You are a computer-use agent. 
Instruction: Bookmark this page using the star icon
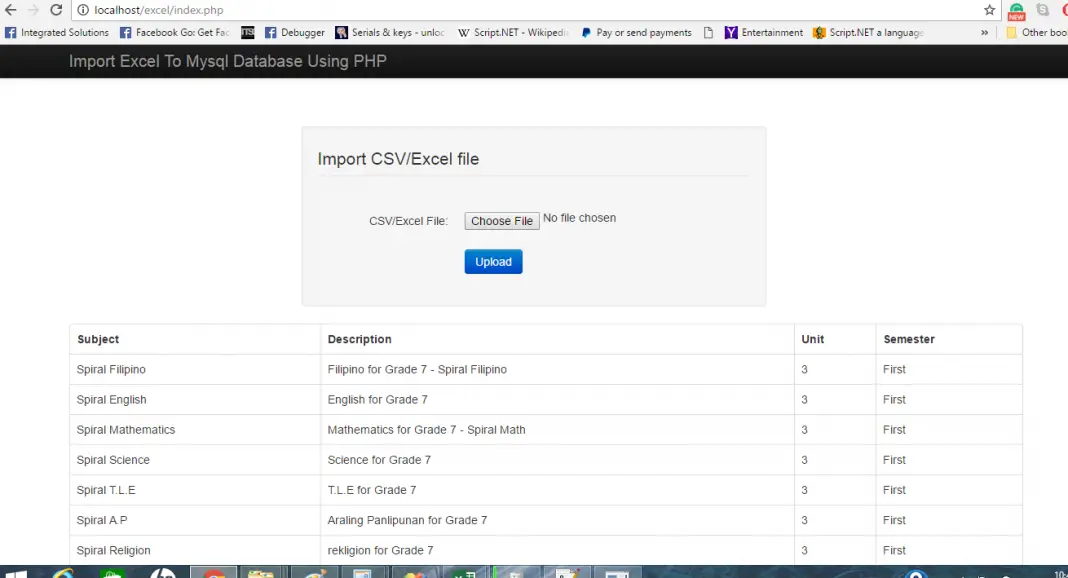tap(989, 10)
